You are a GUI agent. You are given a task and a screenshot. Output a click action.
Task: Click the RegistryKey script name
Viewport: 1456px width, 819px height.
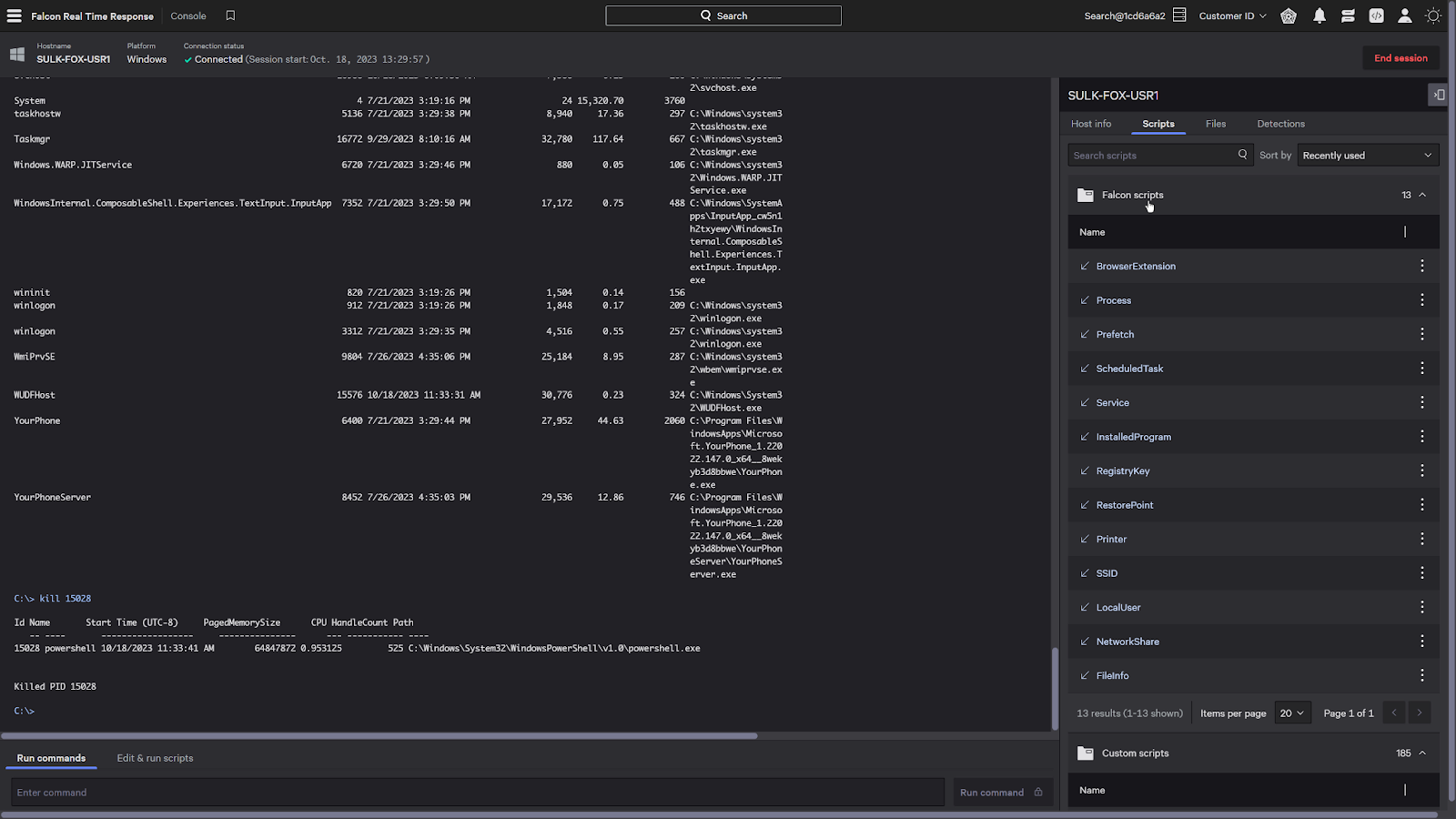1123,470
